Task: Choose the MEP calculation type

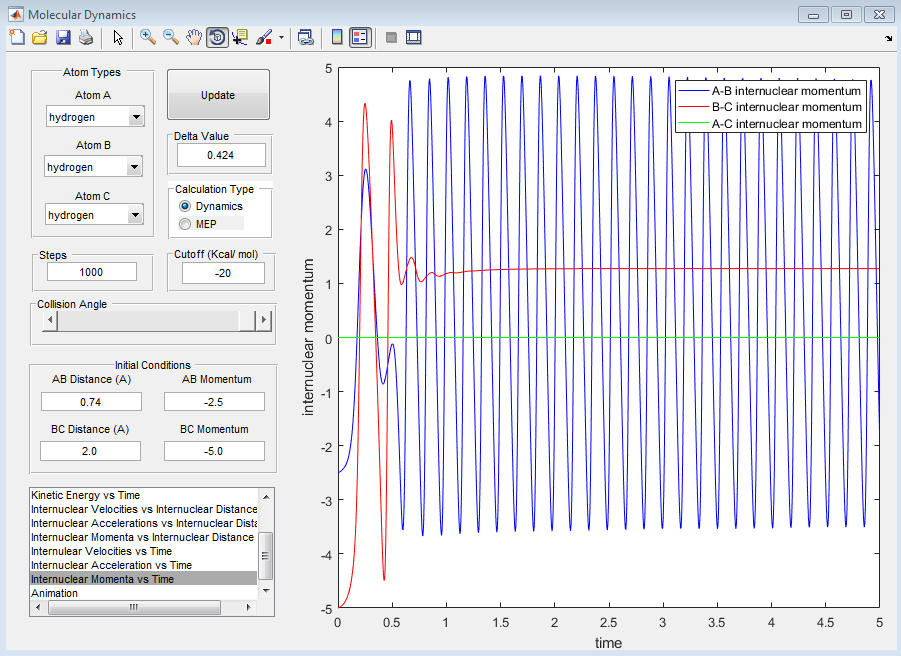Action: [185, 224]
